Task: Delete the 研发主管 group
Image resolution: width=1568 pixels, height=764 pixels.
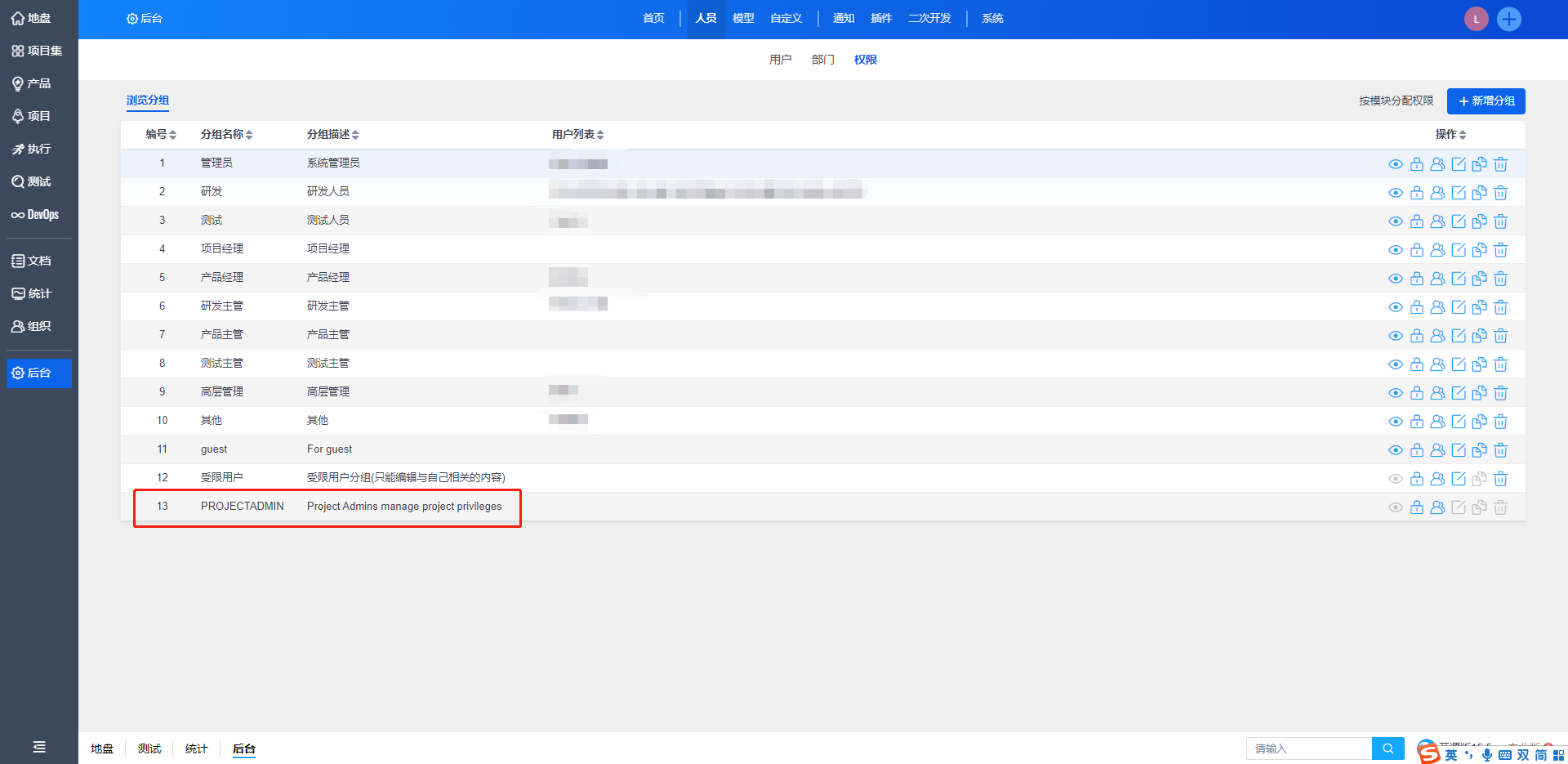Action: (x=1500, y=307)
